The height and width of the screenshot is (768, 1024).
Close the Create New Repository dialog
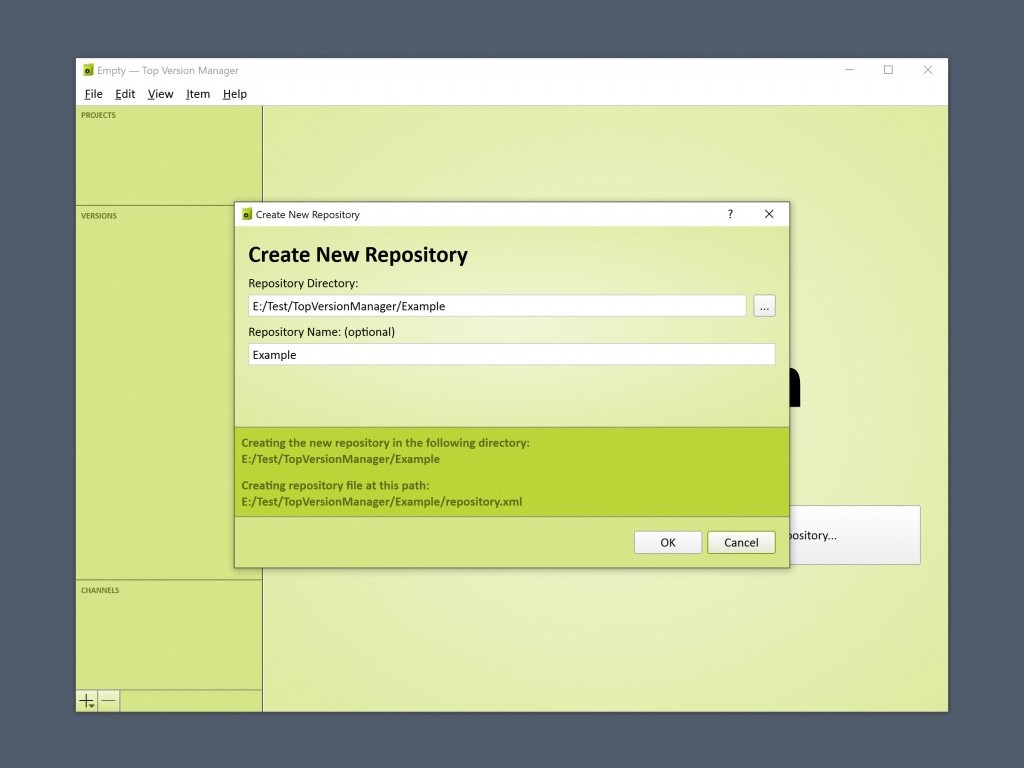pyautogui.click(x=769, y=214)
